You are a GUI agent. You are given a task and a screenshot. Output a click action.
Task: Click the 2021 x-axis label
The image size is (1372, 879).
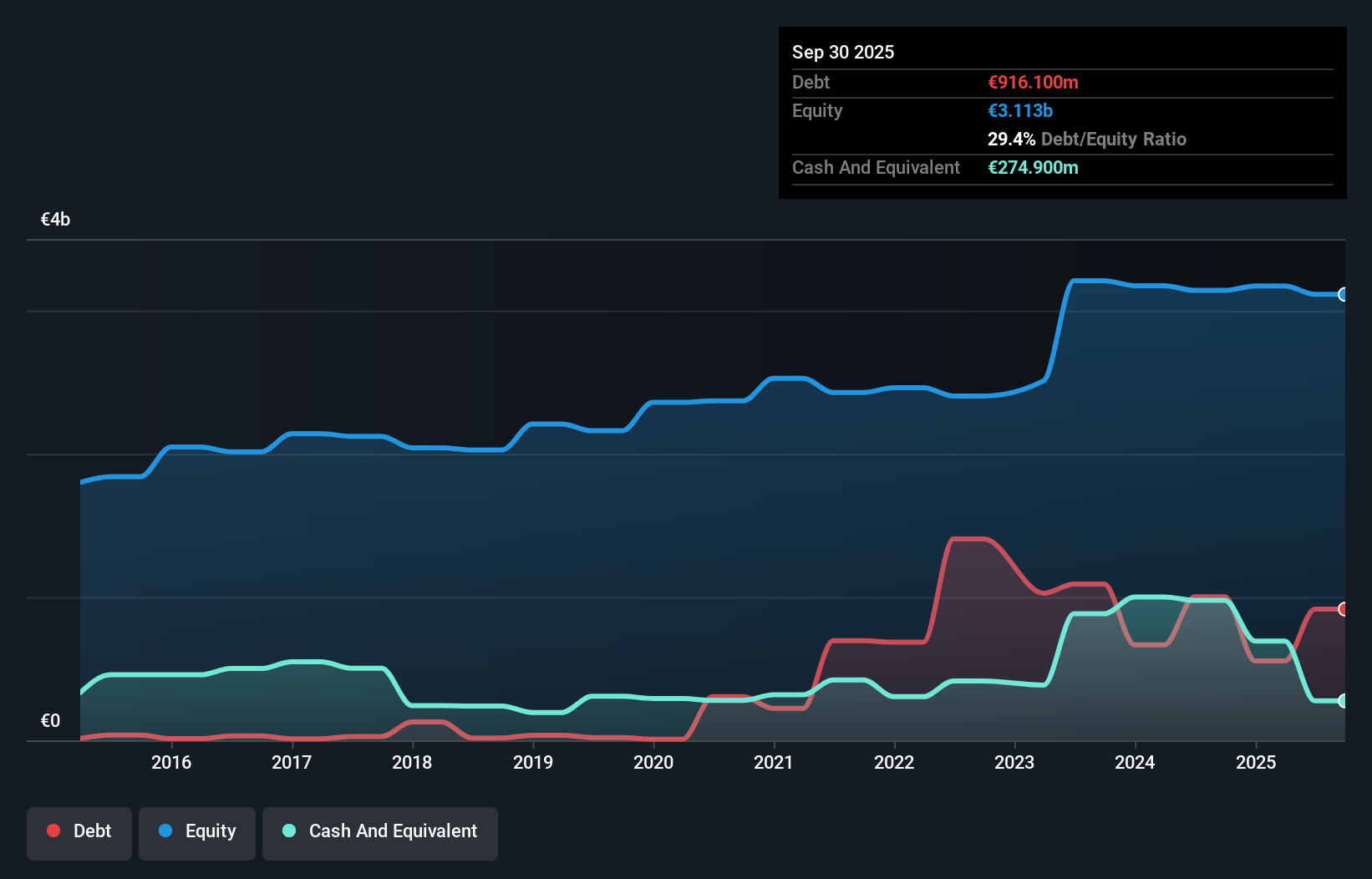tap(774, 762)
